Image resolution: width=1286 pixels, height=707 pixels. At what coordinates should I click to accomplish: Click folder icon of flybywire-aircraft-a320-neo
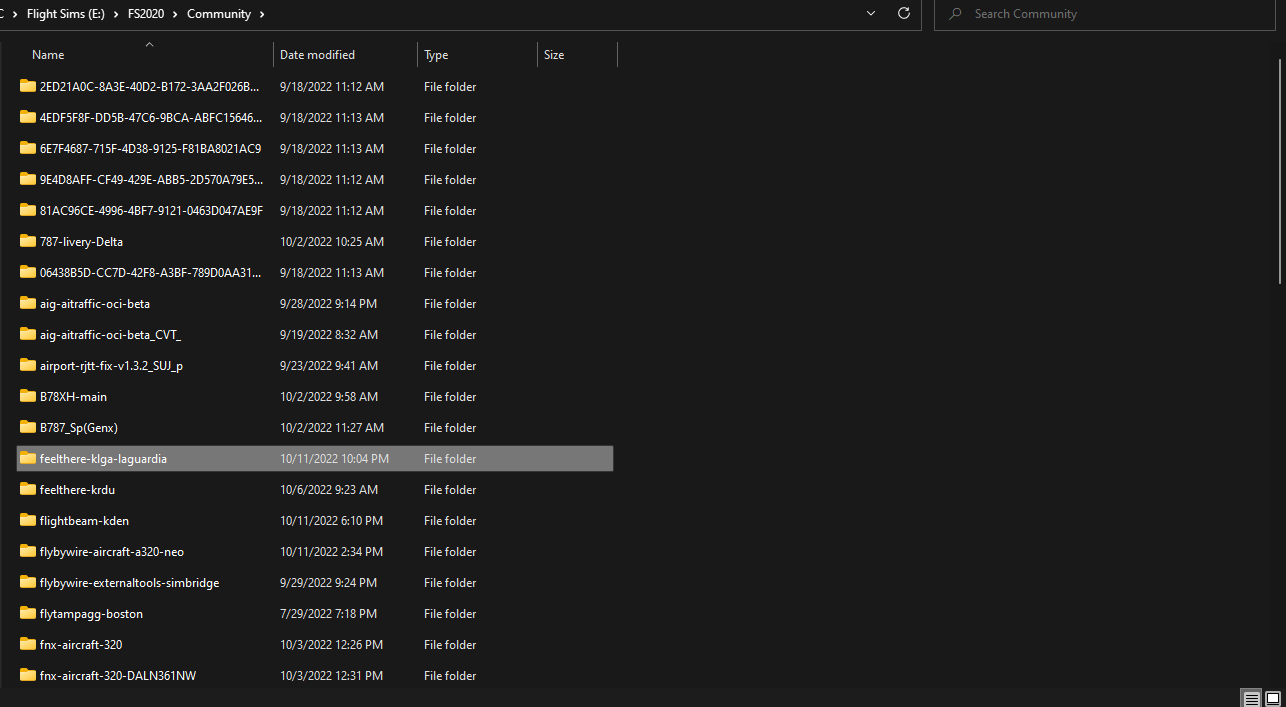click(x=28, y=551)
